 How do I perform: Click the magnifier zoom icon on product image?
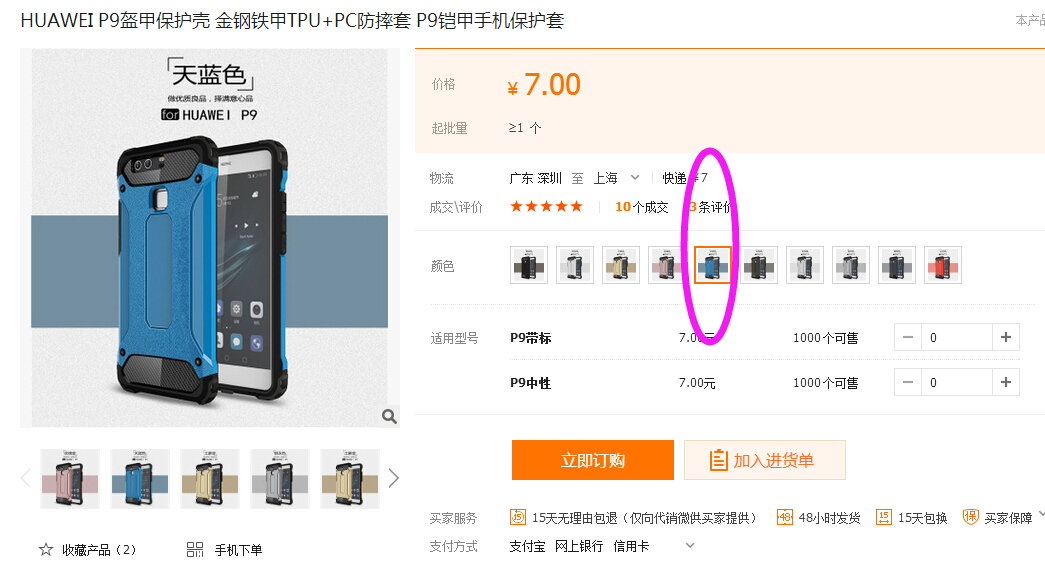389,416
